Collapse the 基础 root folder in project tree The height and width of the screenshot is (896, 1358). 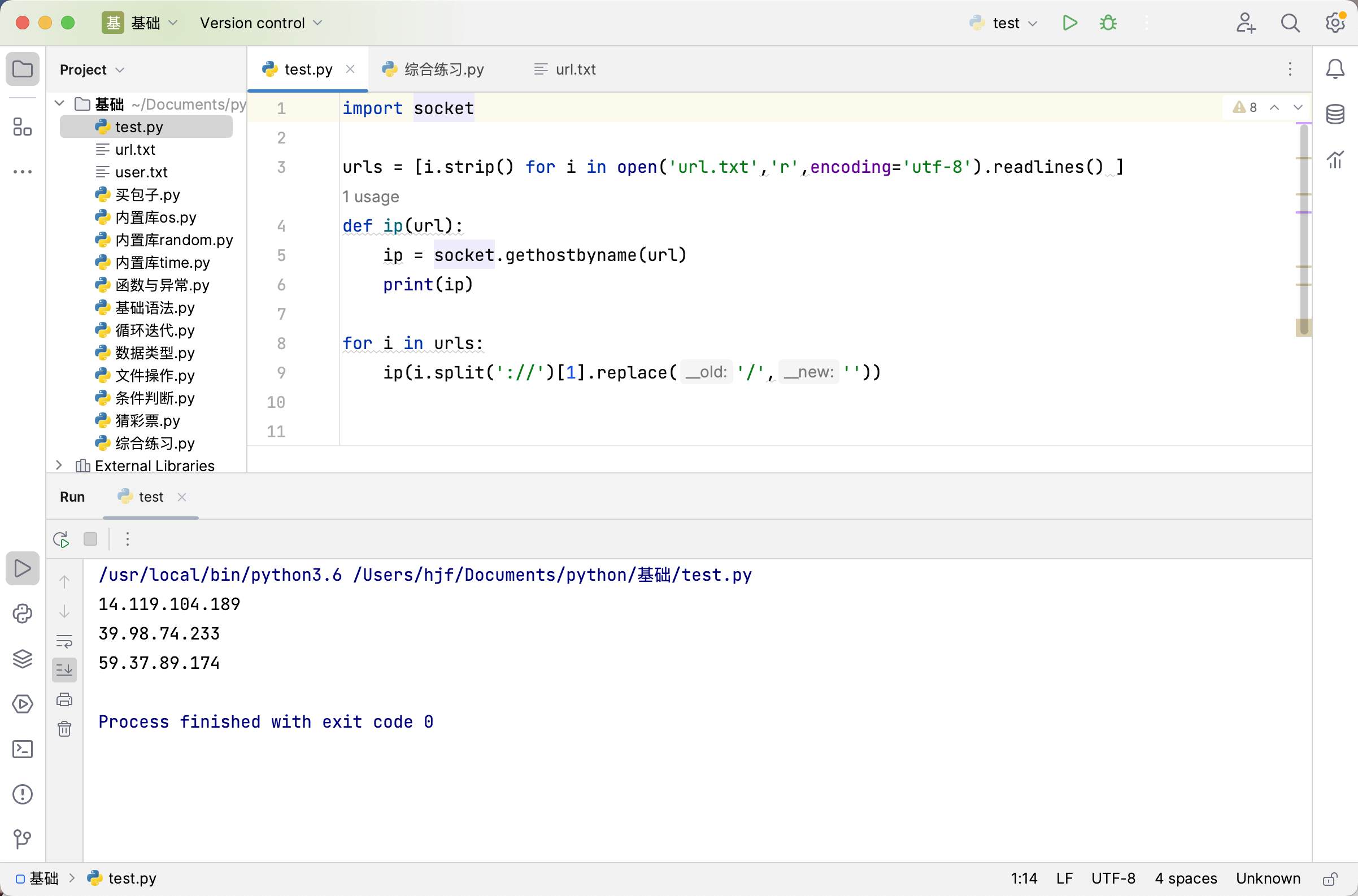[x=59, y=103]
